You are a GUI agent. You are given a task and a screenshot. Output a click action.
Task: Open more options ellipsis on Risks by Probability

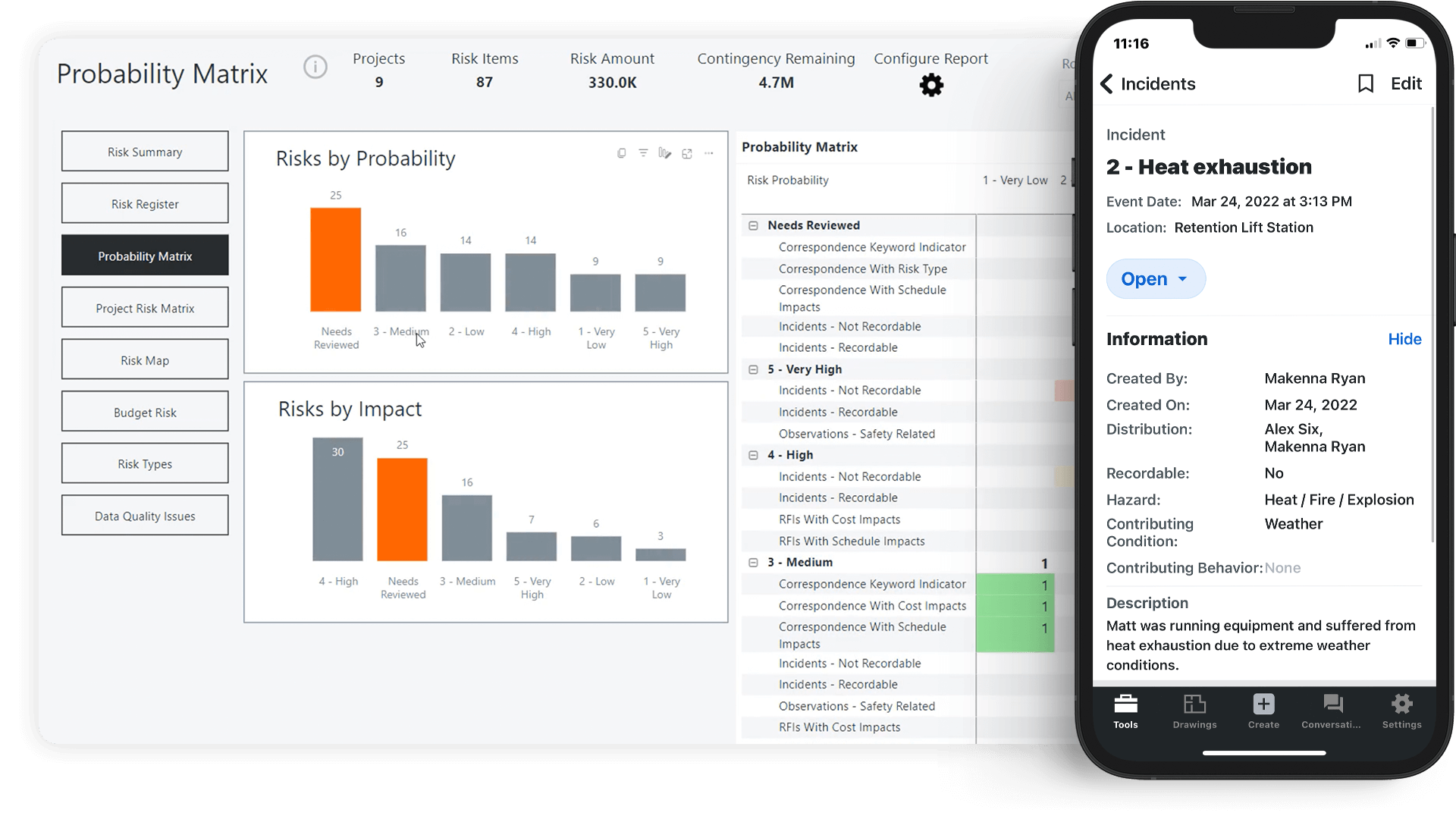709,153
